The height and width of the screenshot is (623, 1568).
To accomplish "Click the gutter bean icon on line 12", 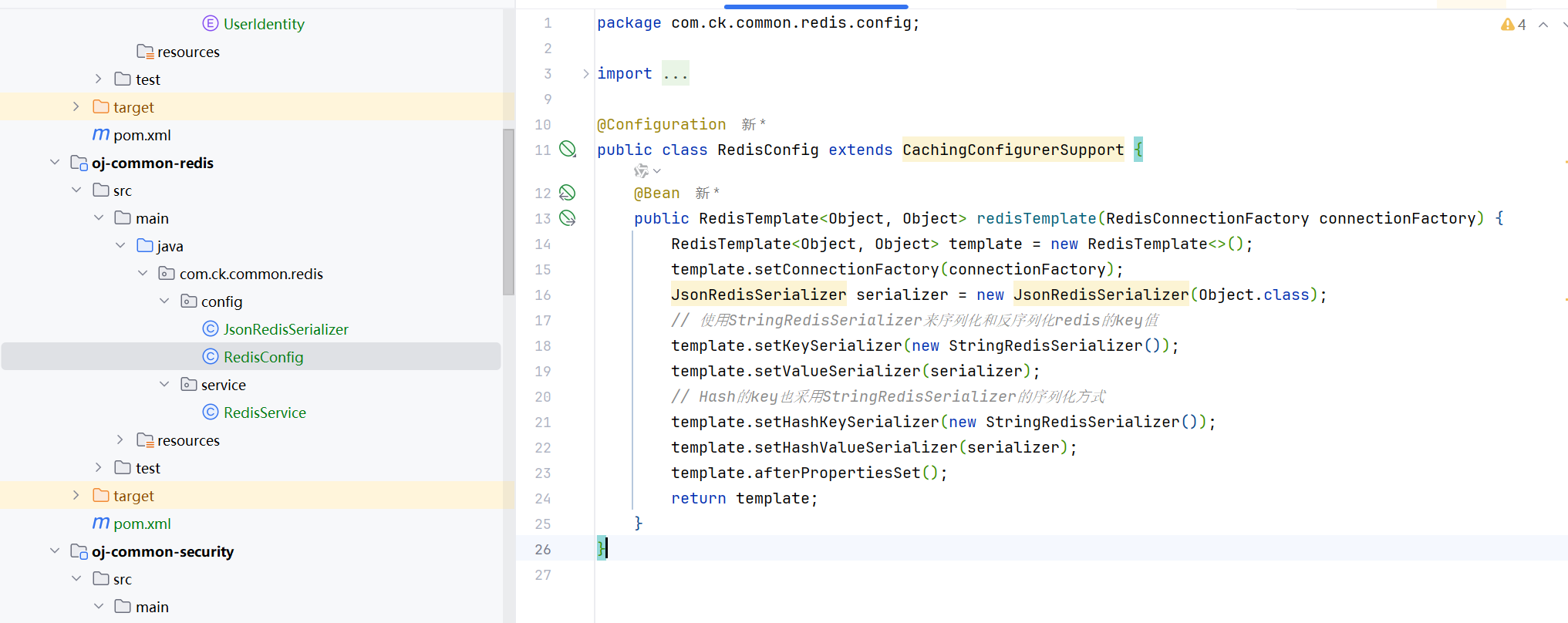I will 568,192.
